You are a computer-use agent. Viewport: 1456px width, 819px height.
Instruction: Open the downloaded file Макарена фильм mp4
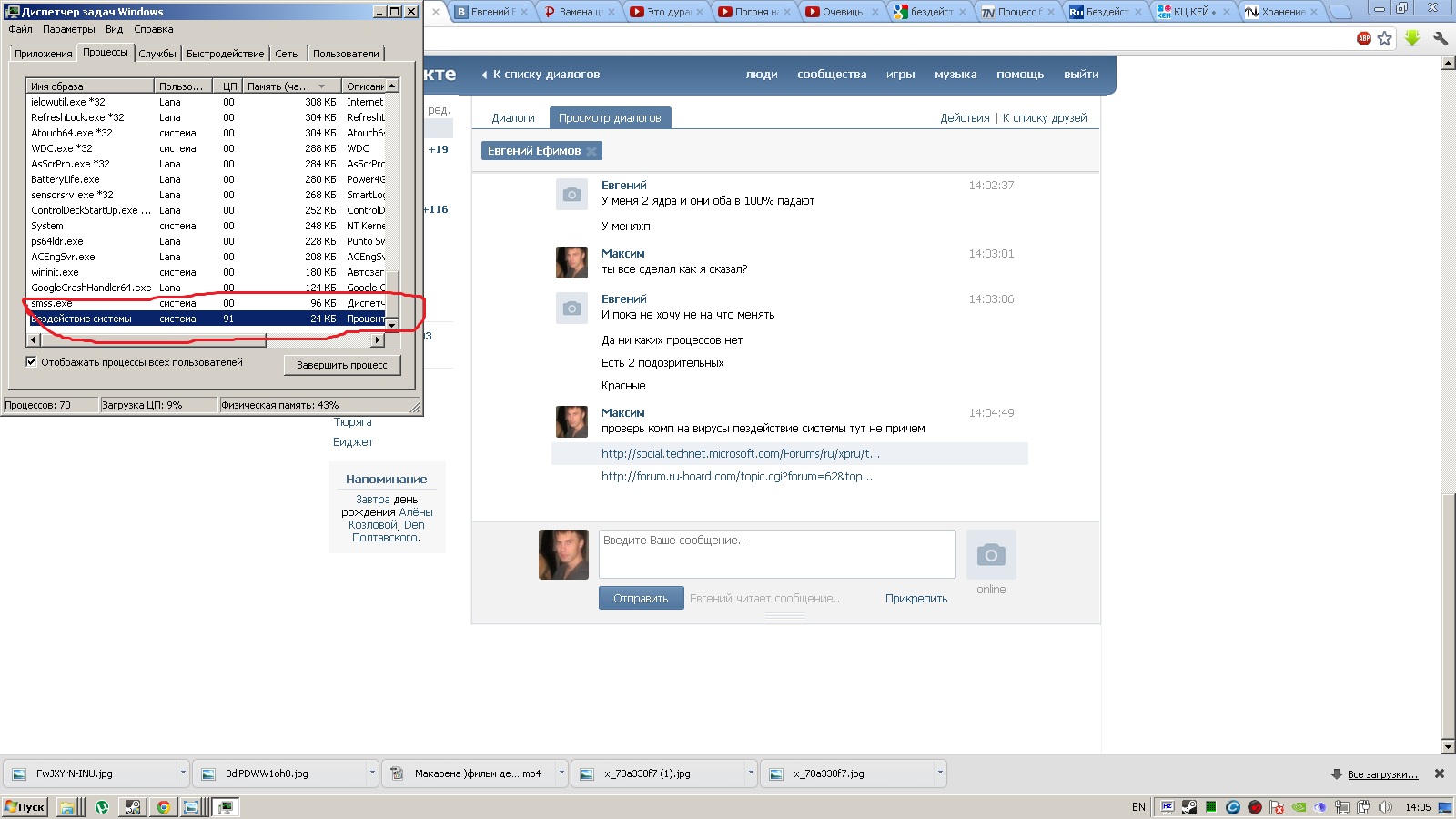469,773
